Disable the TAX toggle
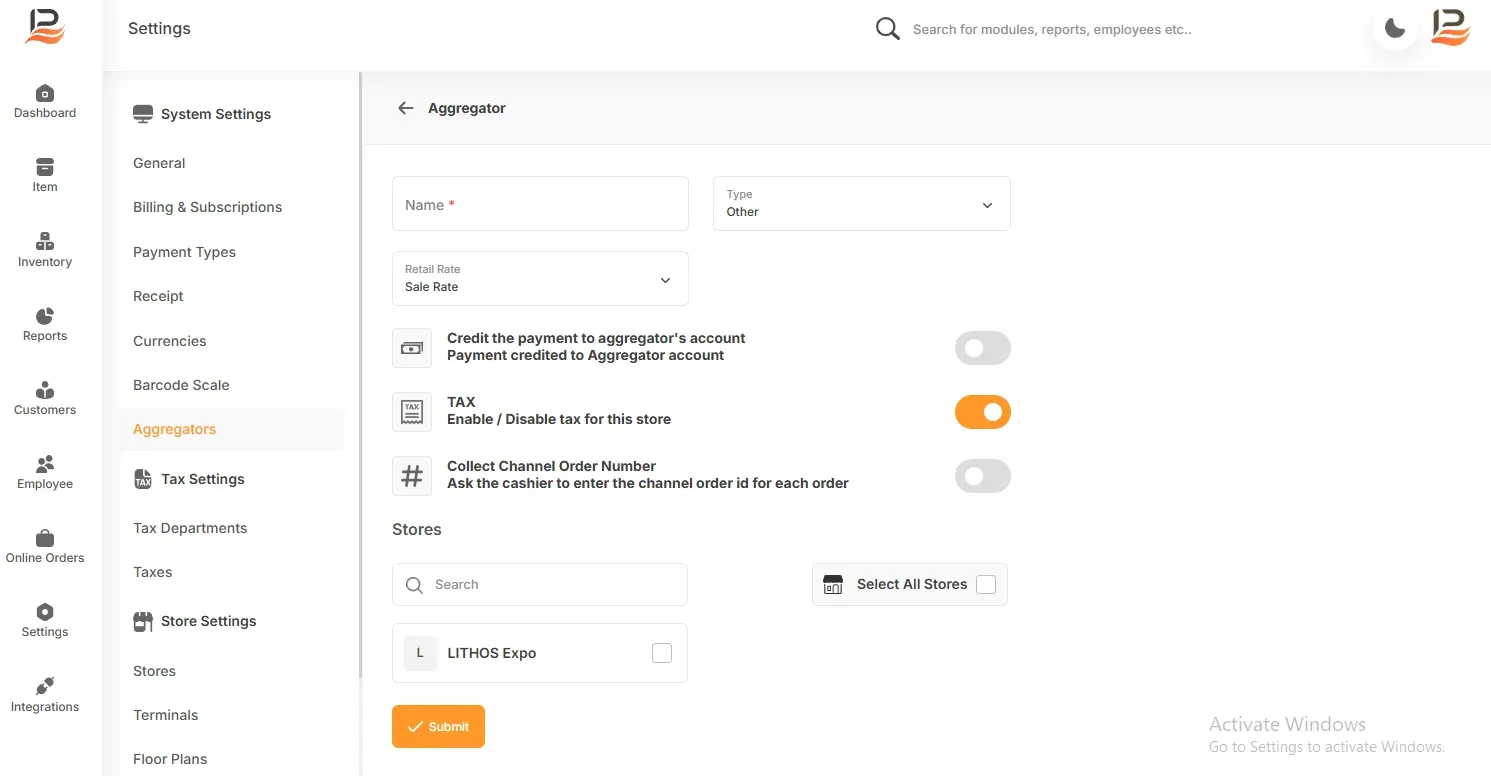This screenshot has width=1491, height=776. click(x=983, y=412)
